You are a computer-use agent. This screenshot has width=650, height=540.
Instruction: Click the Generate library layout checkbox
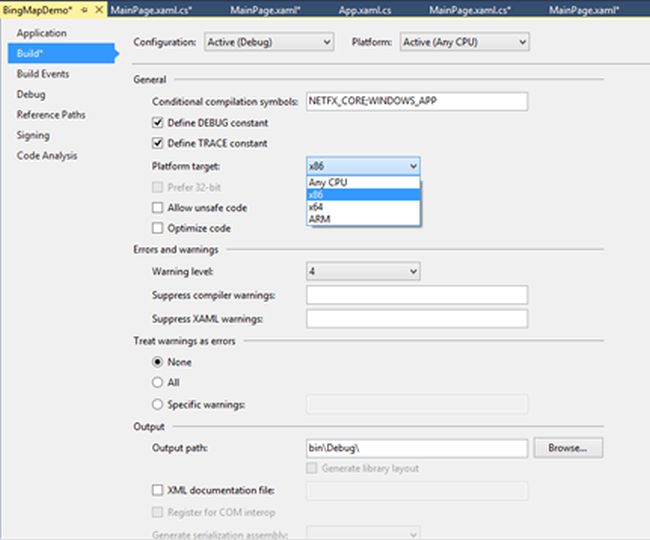(312, 468)
